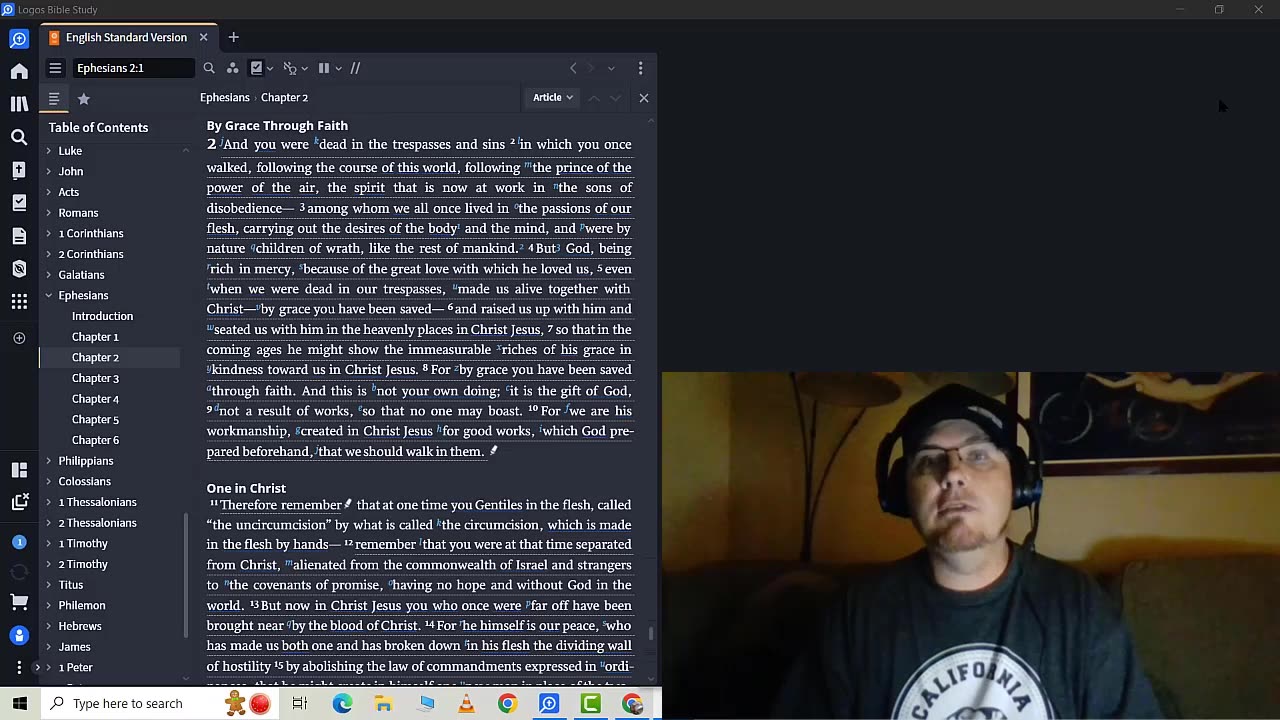Click the inline search magnifier icon

(x=209, y=68)
